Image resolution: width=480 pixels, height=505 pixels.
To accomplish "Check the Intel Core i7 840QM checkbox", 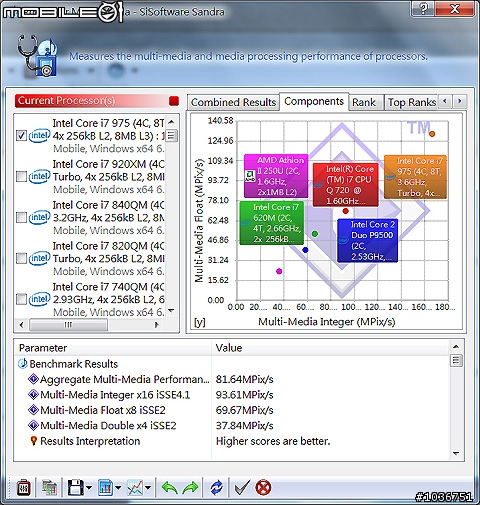I will 21,217.
